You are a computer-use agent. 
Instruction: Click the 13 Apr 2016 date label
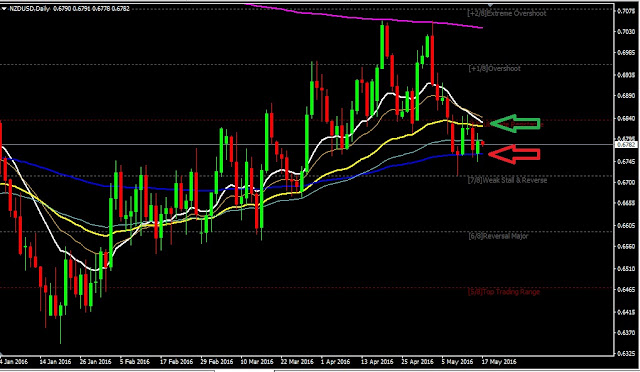coord(377,362)
